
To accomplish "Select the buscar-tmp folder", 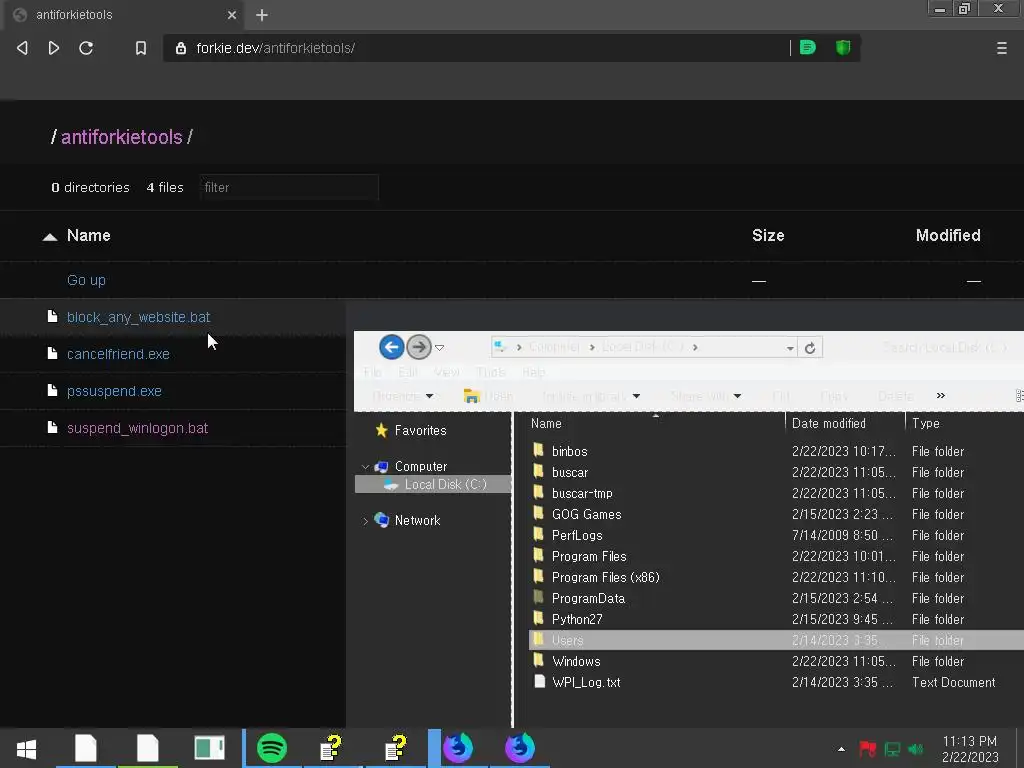I will pos(582,494).
